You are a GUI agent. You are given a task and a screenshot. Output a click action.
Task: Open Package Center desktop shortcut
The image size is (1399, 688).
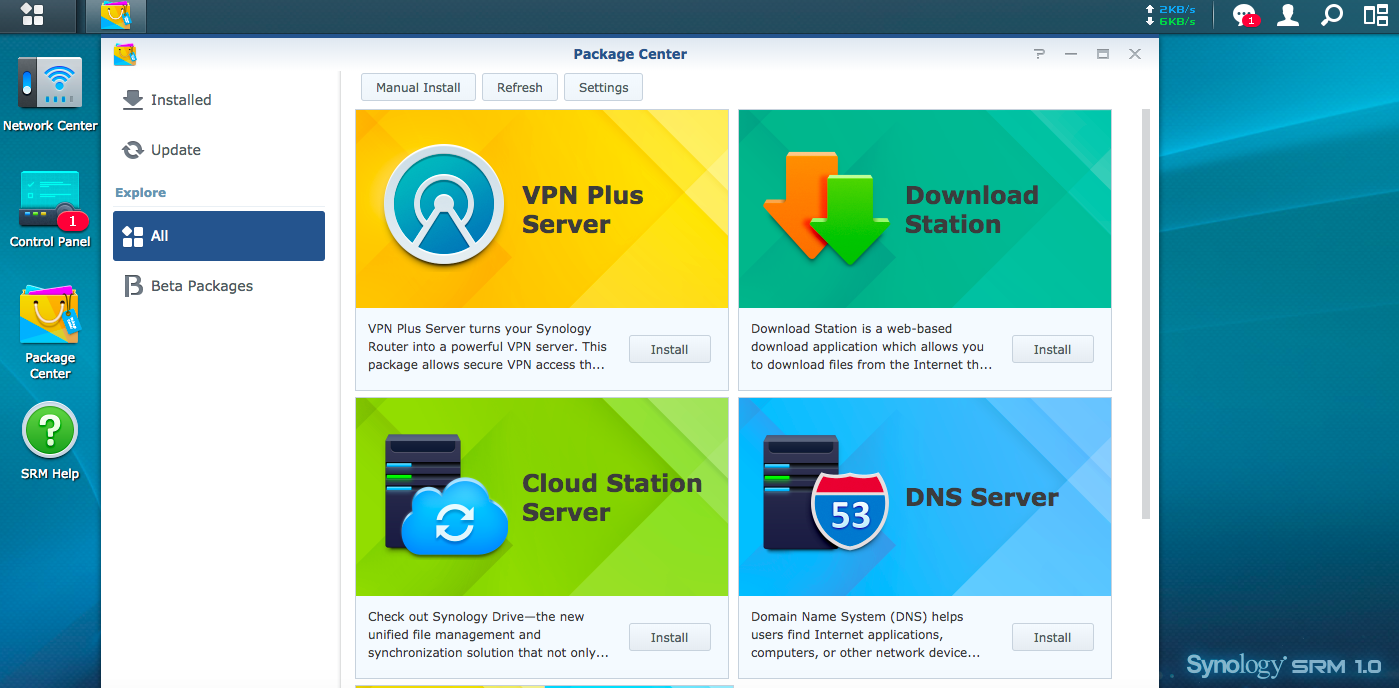50,334
